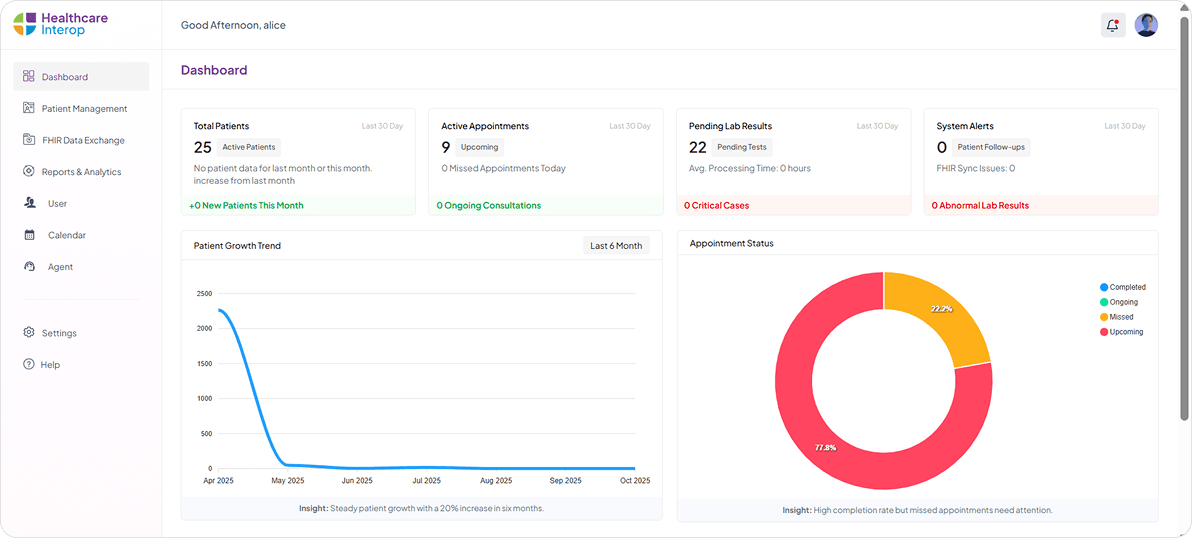
Task: Click the Pending Tests badge
Action: [742, 147]
